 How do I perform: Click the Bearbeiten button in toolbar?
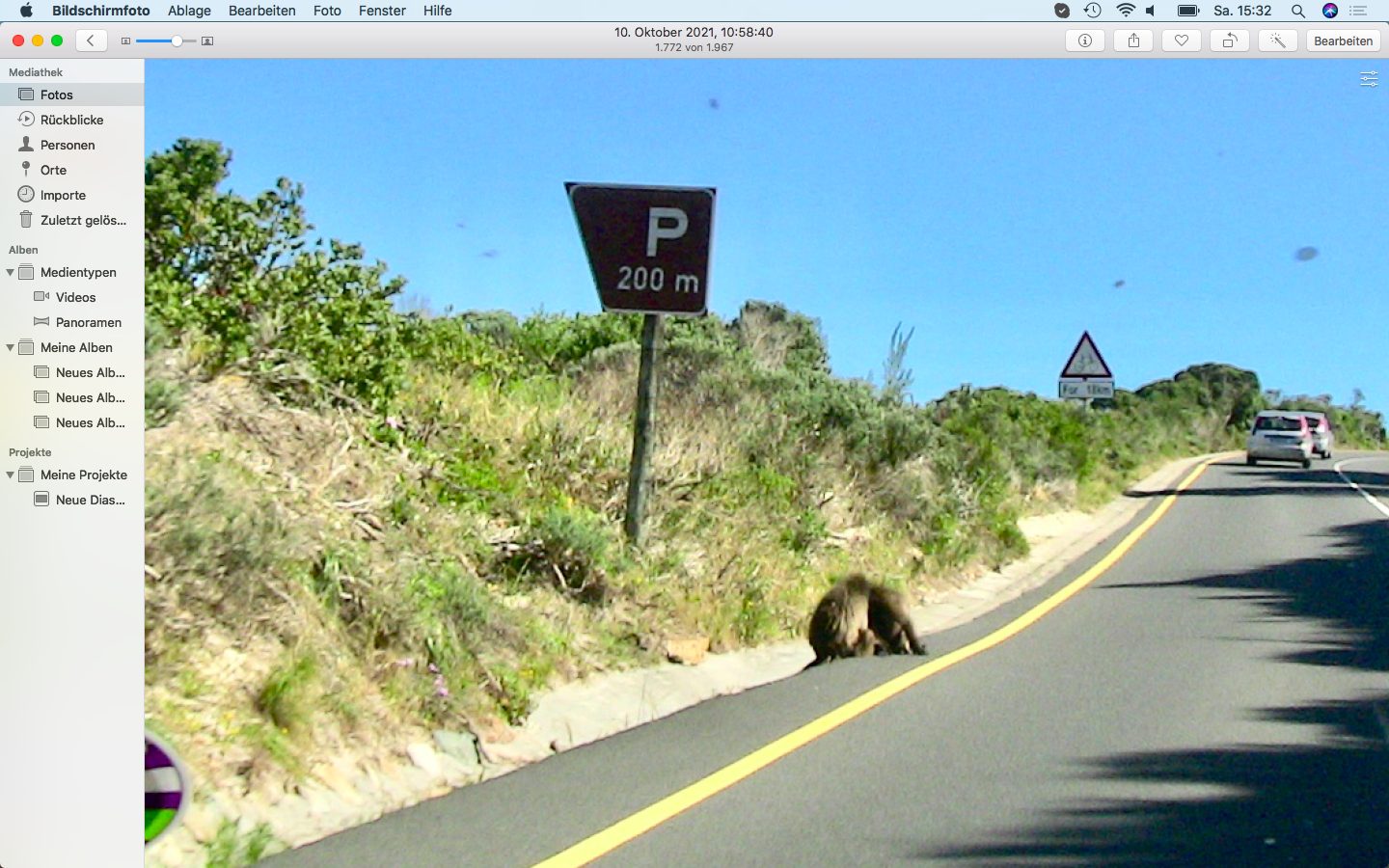tap(1343, 41)
